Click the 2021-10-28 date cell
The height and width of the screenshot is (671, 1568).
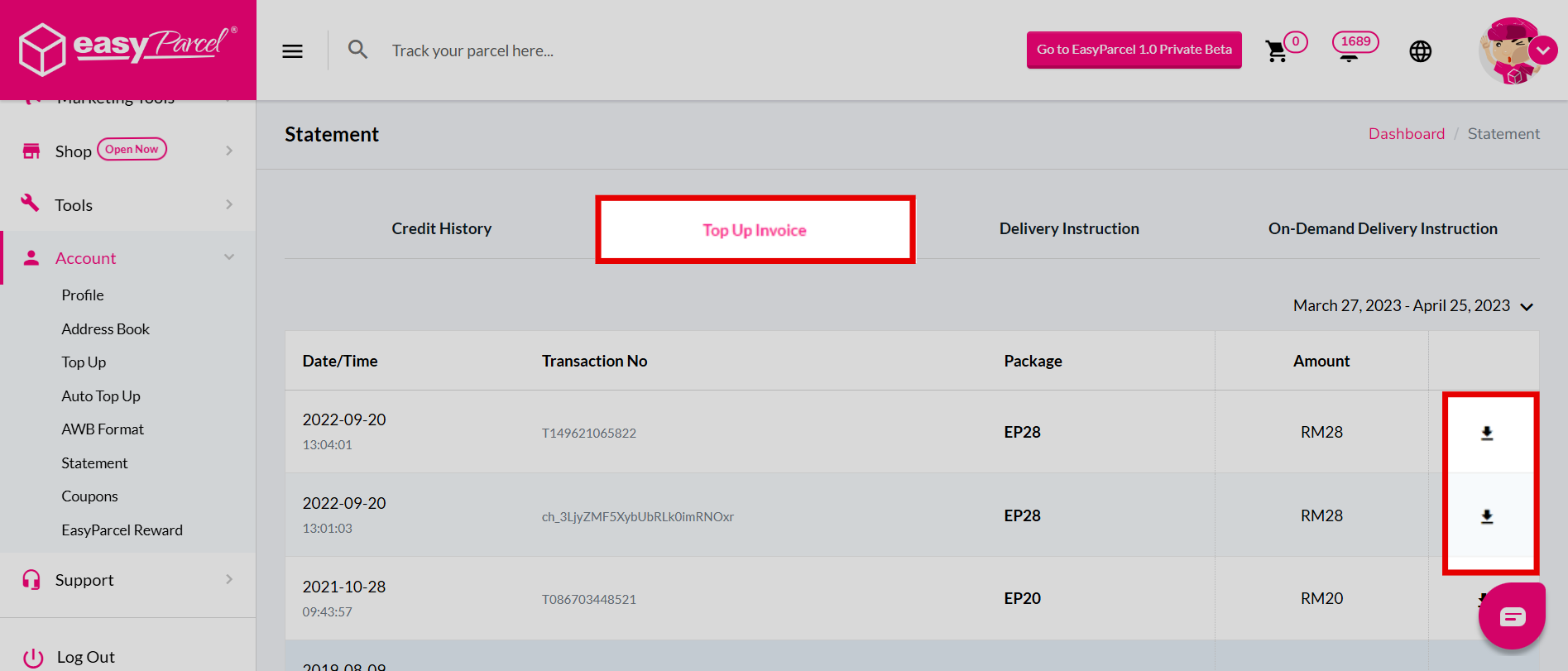(344, 587)
